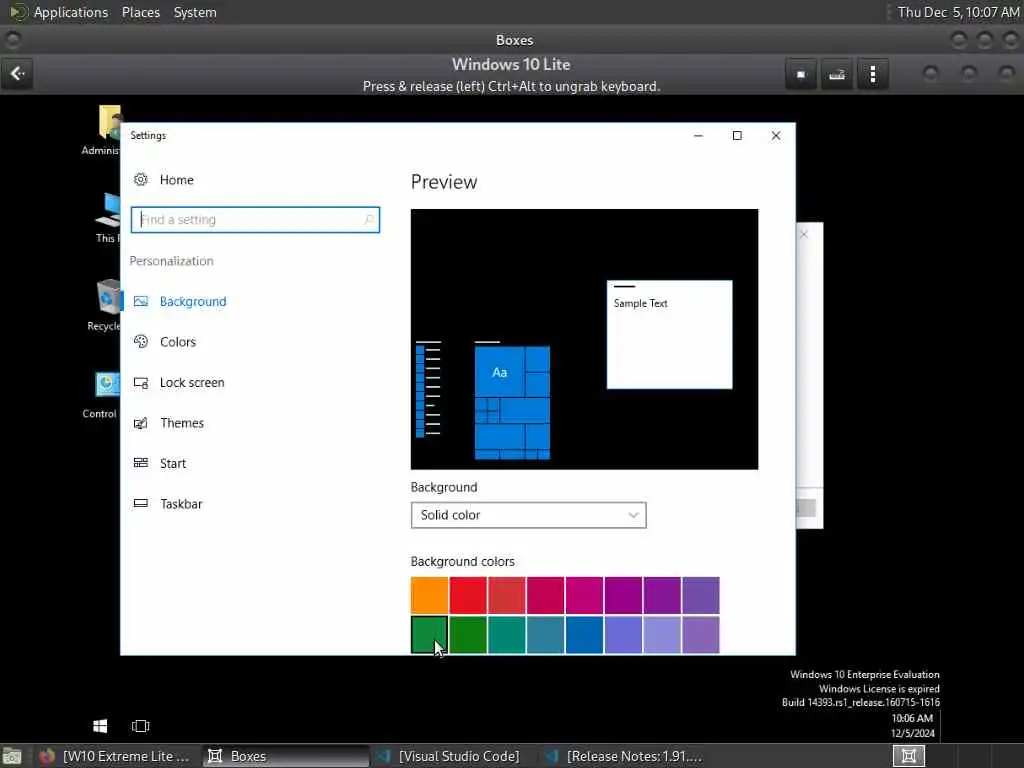Image resolution: width=1024 pixels, height=768 pixels.
Task: Pick the orange background color swatch
Action: click(429, 595)
